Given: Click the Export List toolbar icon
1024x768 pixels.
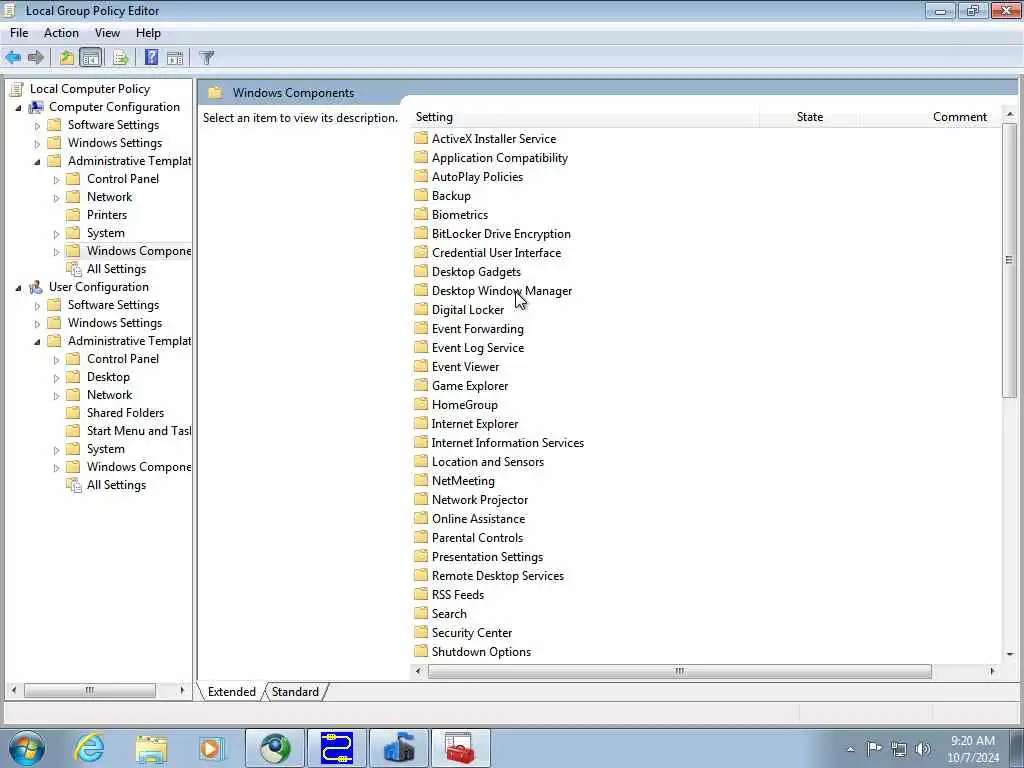Looking at the screenshot, I should (x=120, y=57).
